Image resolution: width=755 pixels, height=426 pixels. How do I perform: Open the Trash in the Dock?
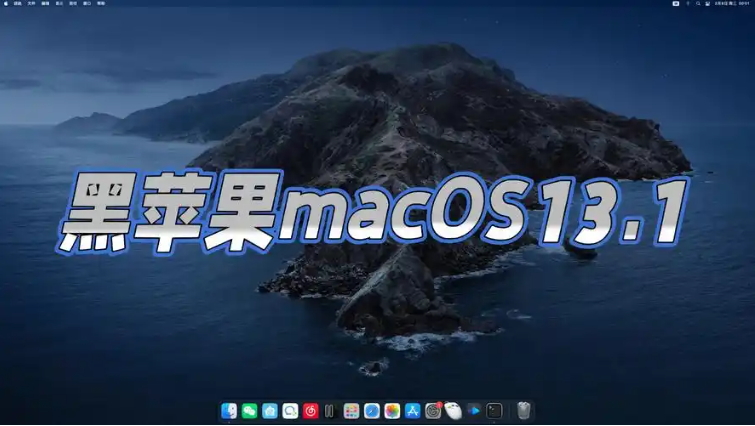pyautogui.click(x=524, y=411)
